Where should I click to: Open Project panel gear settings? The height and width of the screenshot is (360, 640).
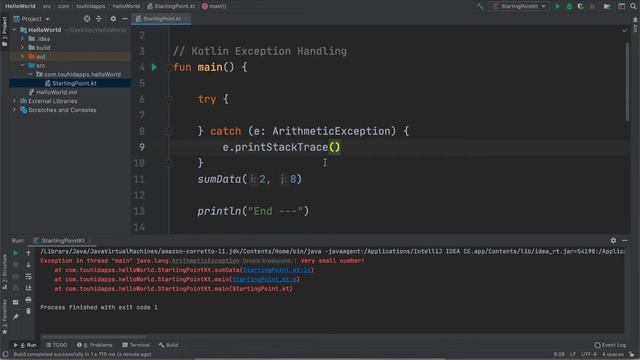tap(113, 19)
